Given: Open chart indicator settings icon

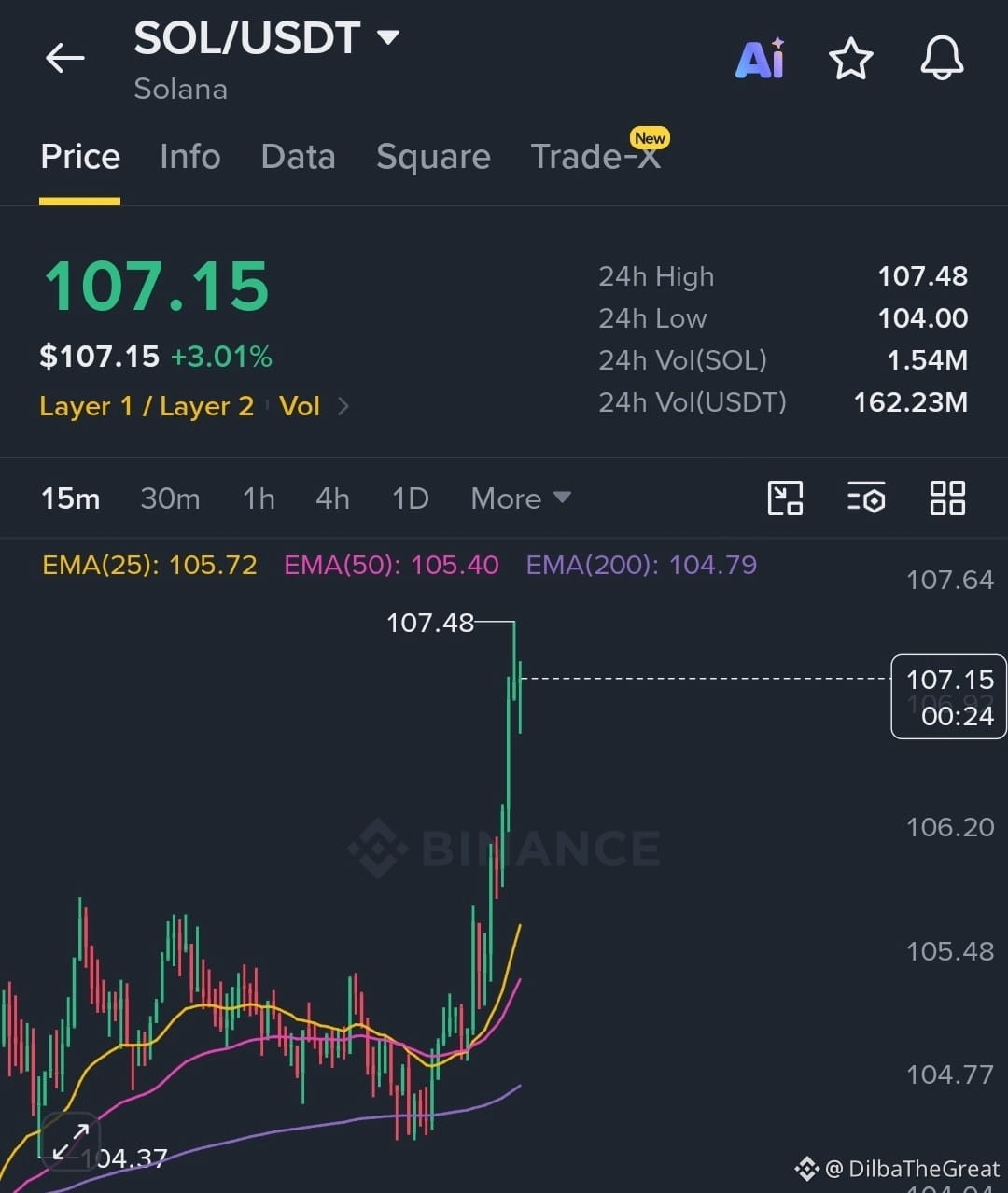Looking at the screenshot, I should click(x=866, y=498).
